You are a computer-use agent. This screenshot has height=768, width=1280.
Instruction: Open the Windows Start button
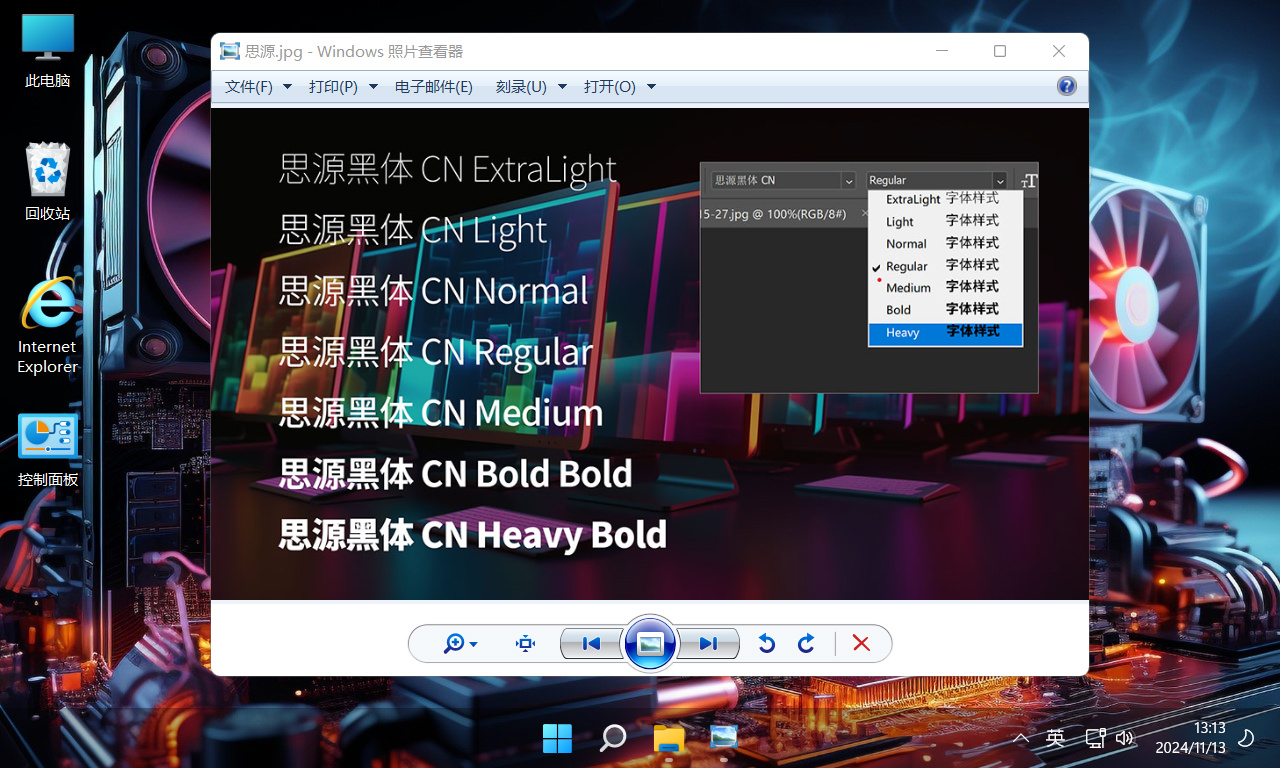coord(557,738)
